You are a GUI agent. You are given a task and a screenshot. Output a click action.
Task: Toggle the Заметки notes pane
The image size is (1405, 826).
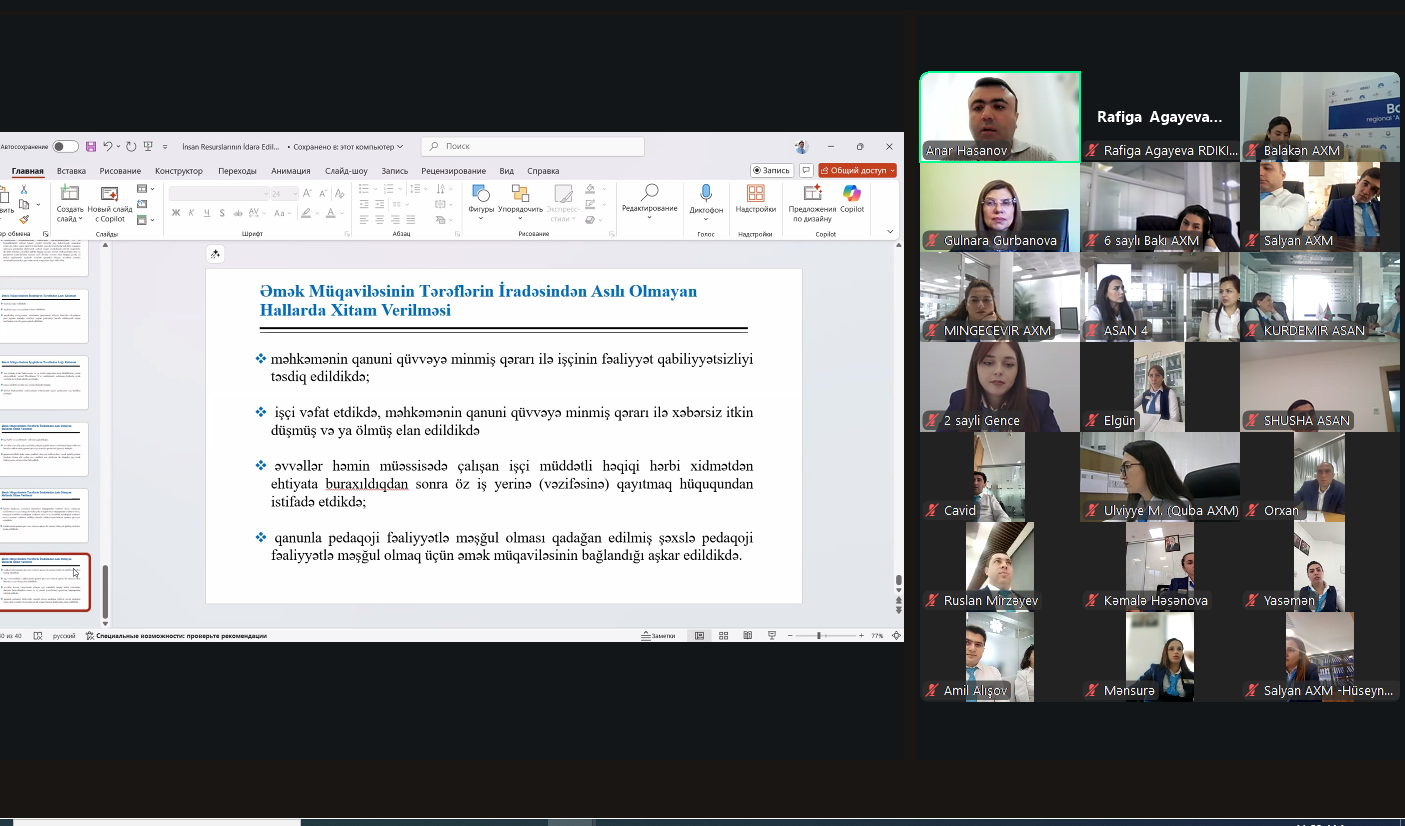(x=658, y=636)
